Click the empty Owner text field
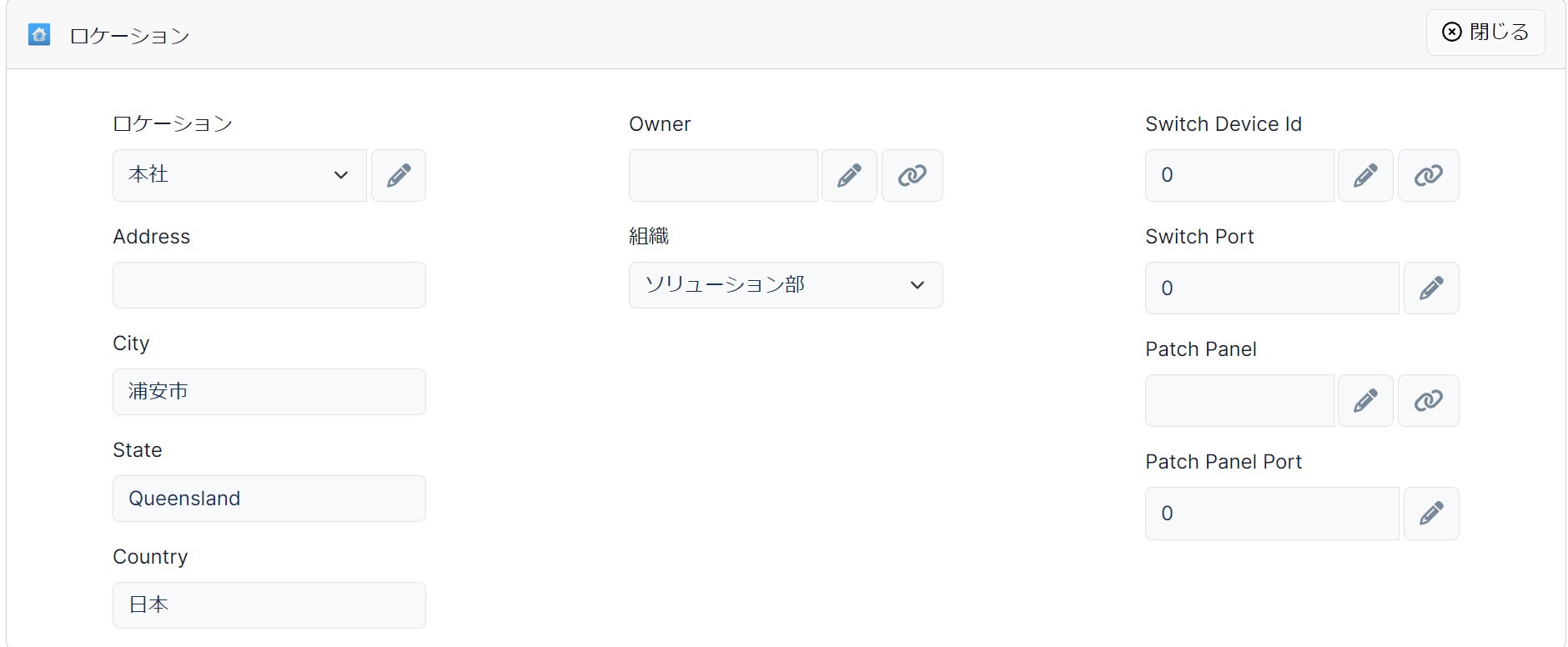The height and width of the screenshot is (647, 1568). (723, 175)
